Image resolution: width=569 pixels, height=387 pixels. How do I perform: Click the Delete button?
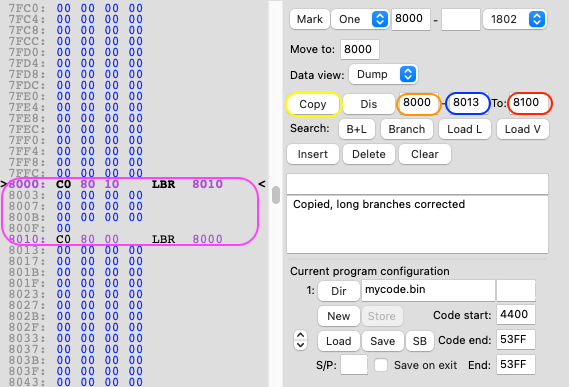[x=369, y=154]
